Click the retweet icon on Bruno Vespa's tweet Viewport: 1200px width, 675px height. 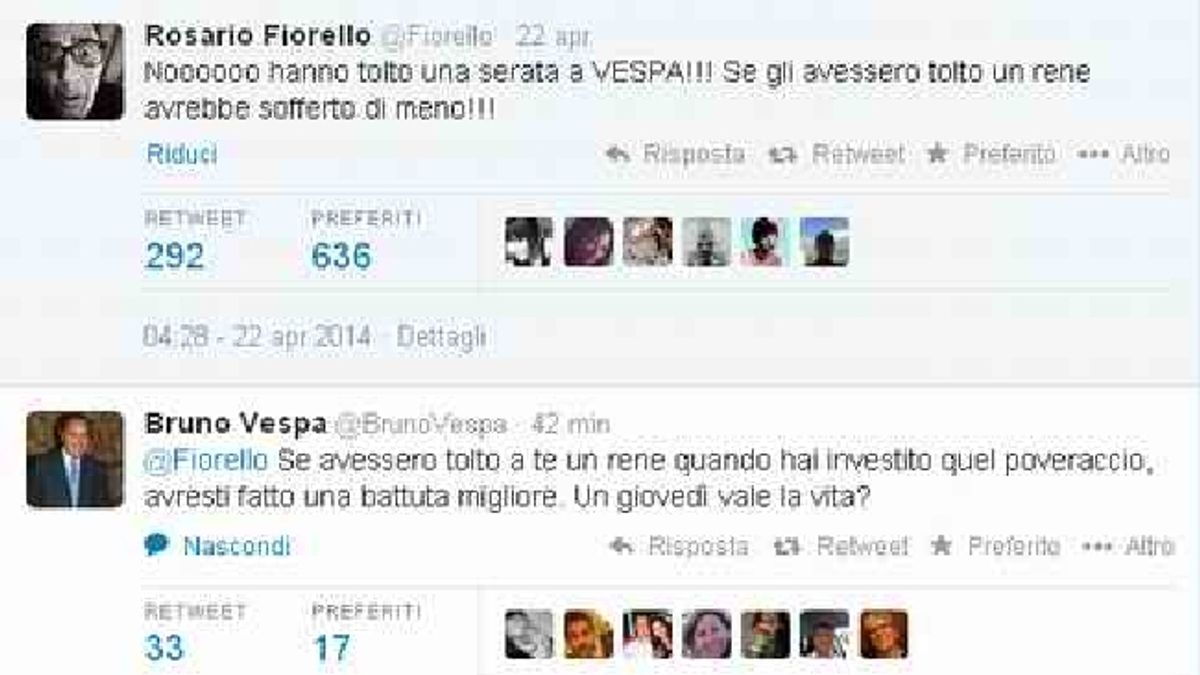coord(787,546)
